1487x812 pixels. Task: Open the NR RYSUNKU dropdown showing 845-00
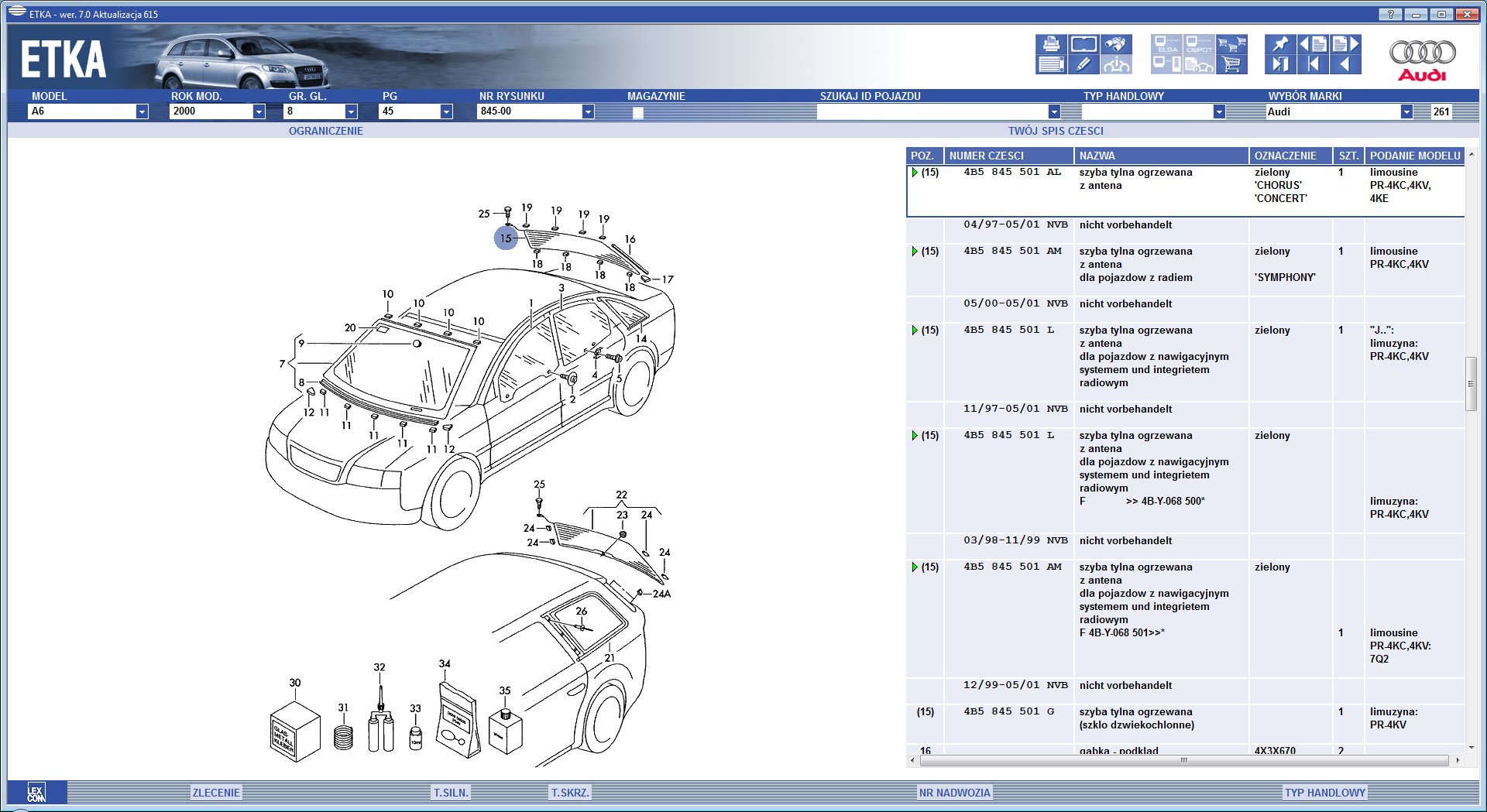(x=588, y=111)
